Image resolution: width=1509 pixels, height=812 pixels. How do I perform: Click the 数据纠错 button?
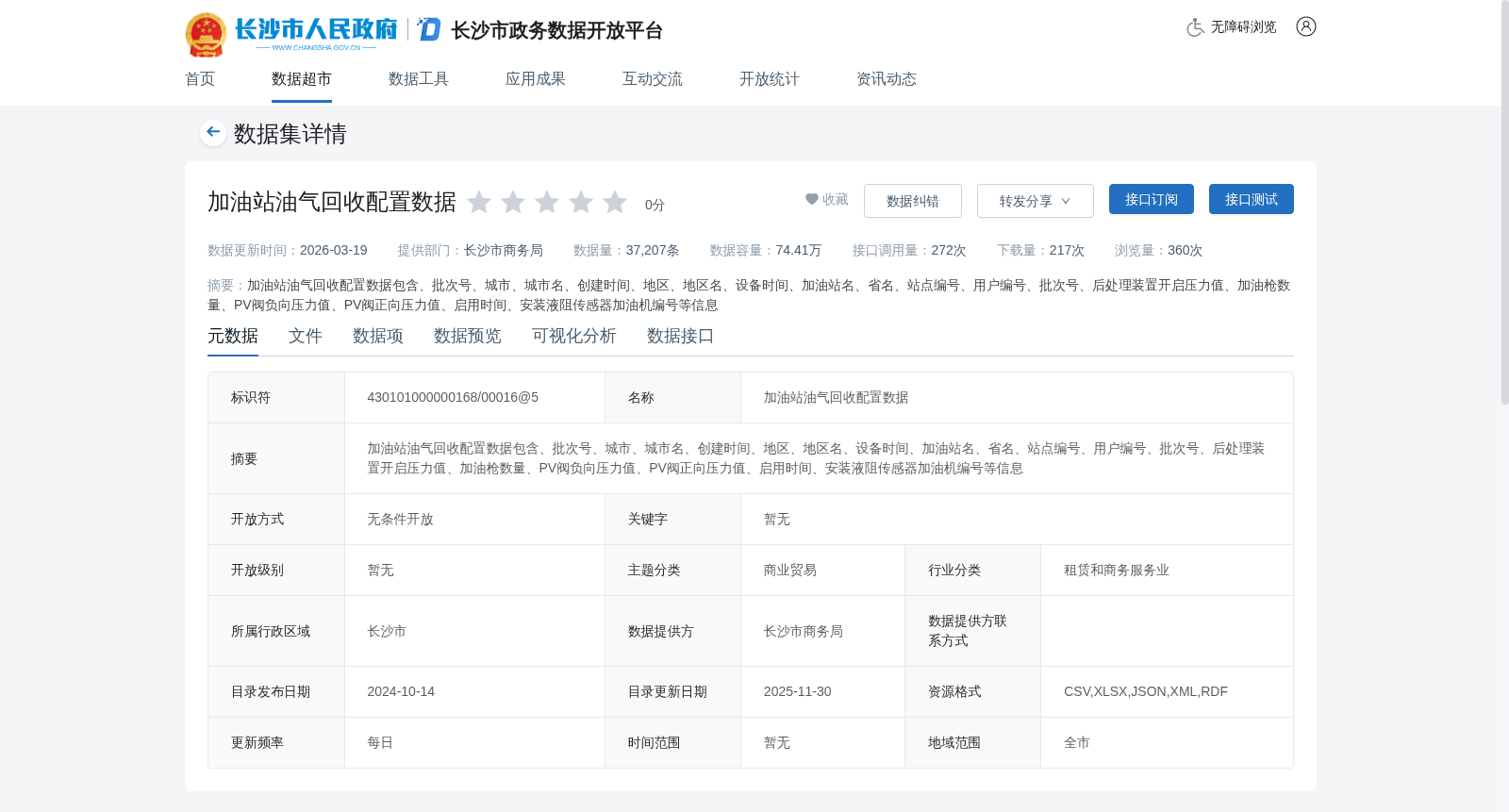913,201
